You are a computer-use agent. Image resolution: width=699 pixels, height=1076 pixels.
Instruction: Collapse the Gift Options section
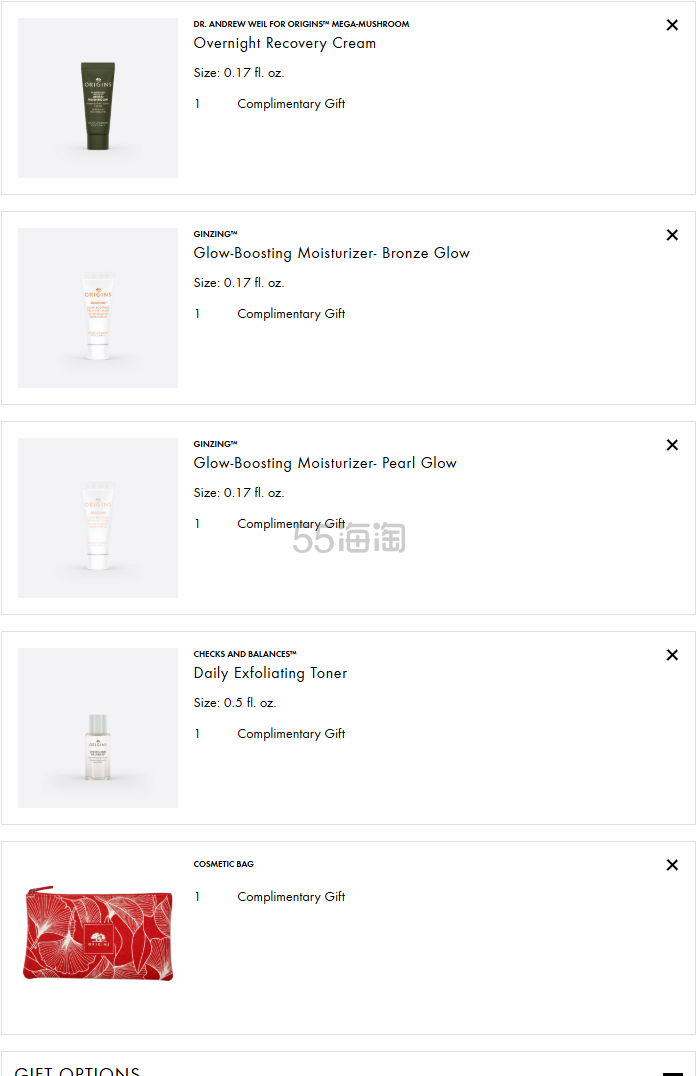click(x=672, y=1073)
